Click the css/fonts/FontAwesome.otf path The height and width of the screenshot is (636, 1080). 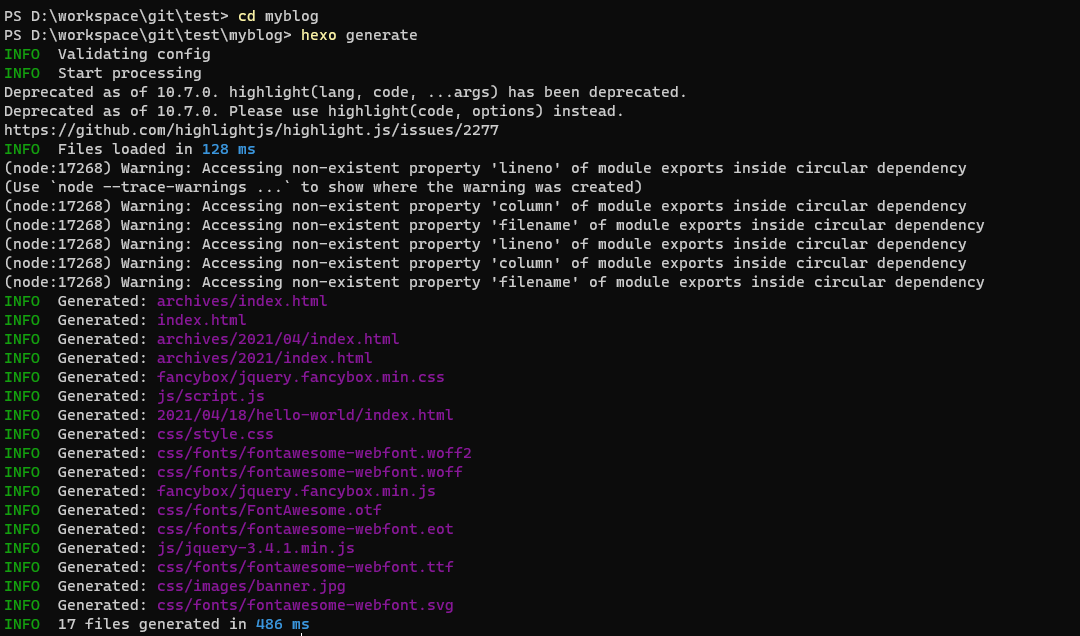269,510
